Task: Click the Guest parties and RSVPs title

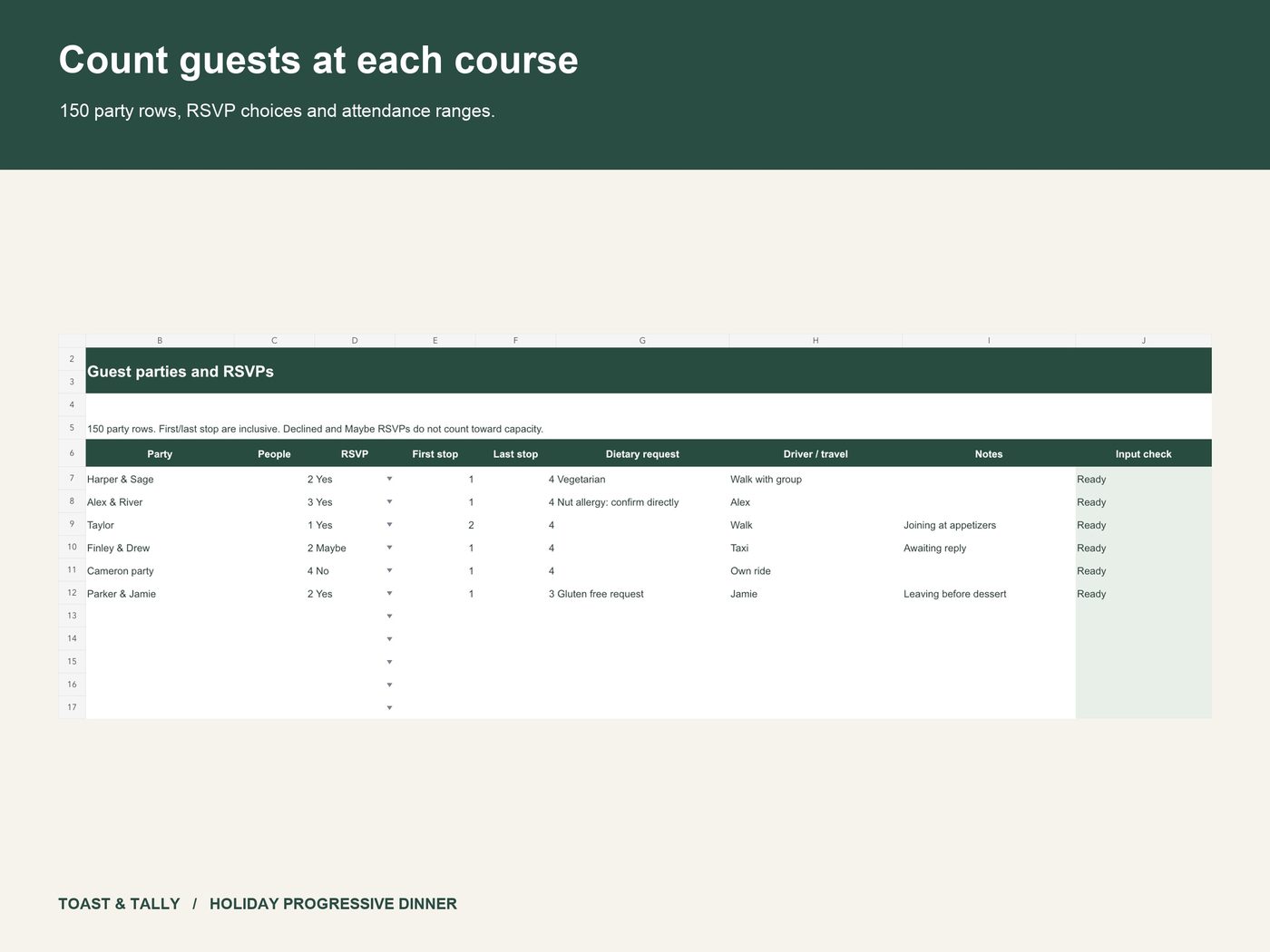Action: point(181,372)
